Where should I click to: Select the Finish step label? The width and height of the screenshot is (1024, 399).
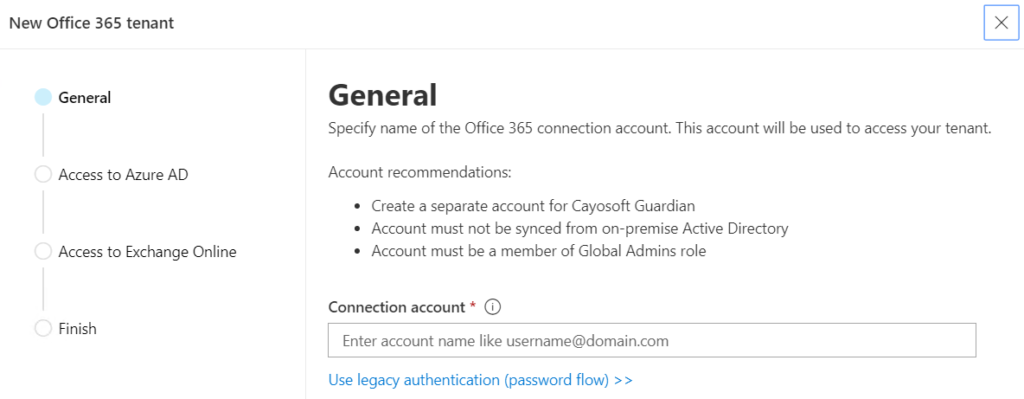click(x=78, y=328)
